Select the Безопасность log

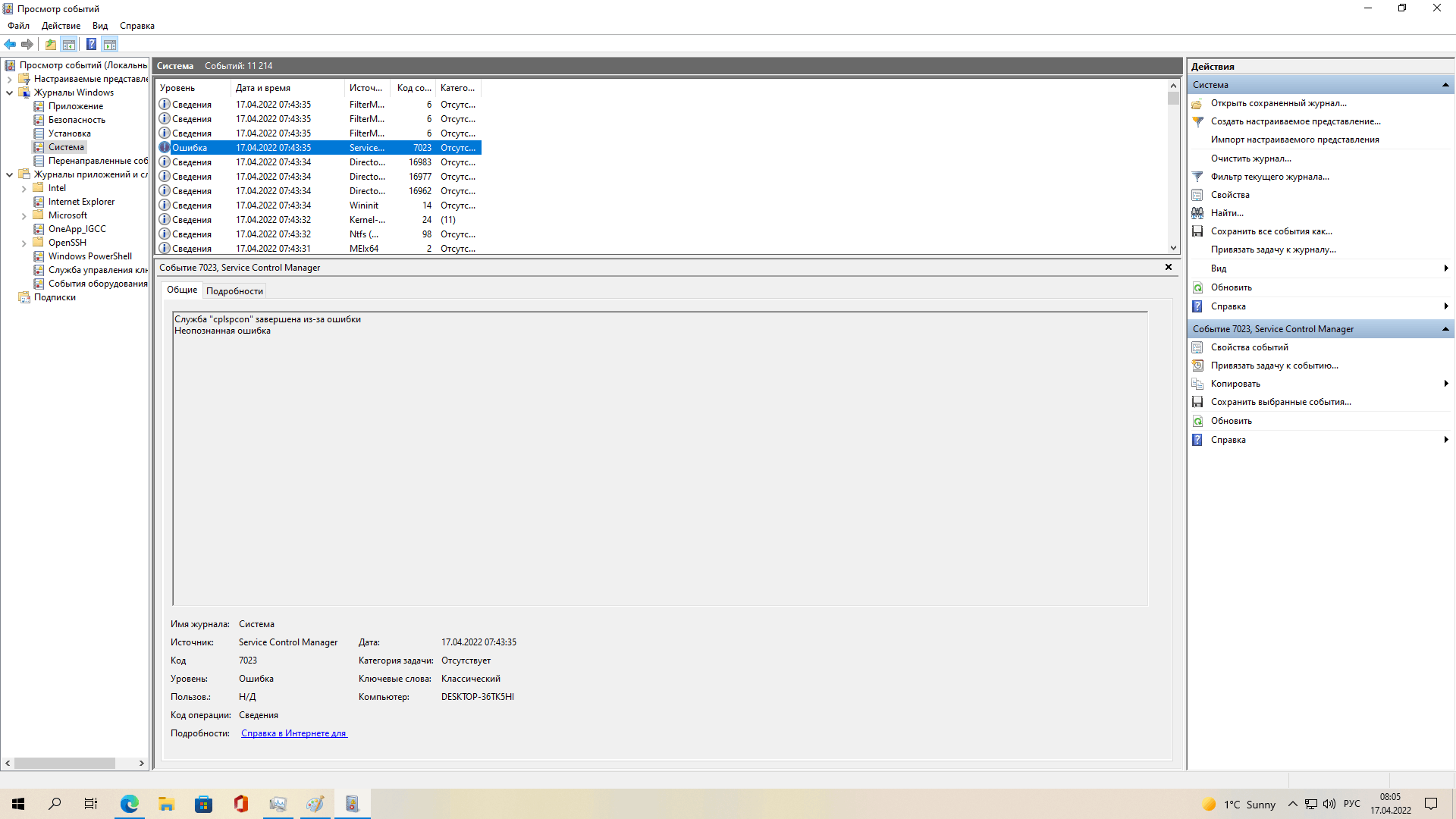pyautogui.click(x=77, y=120)
